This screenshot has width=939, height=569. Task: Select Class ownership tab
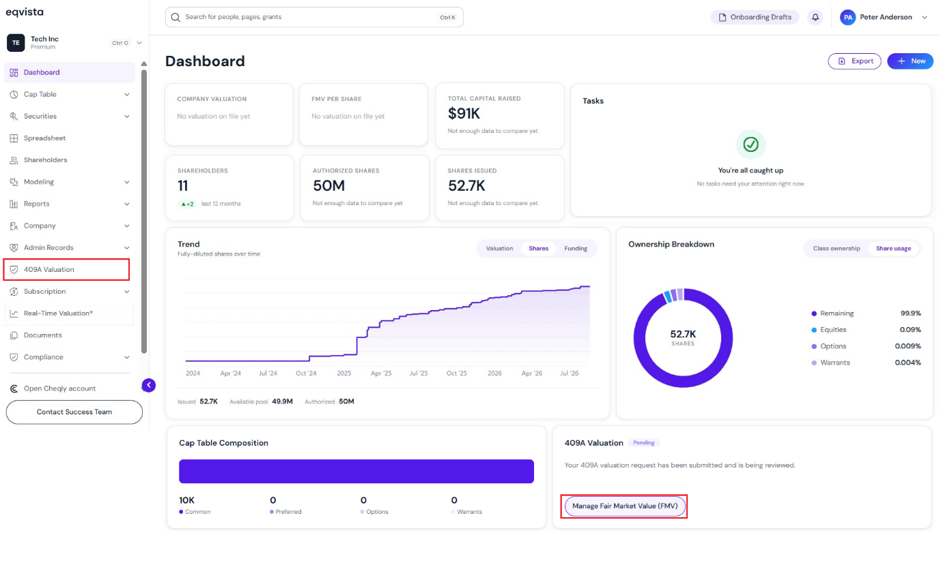pyautogui.click(x=836, y=249)
